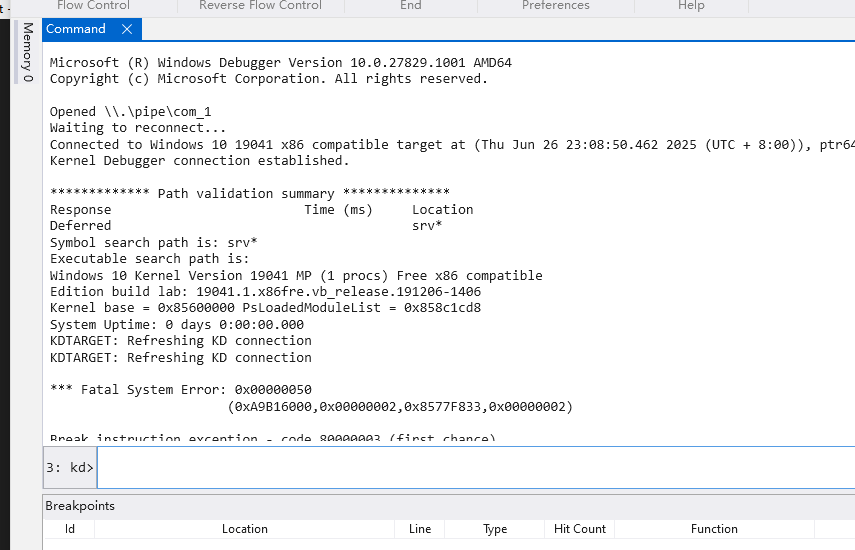The height and width of the screenshot is (550, 855).
Task: Sort breakpoints by Function column
Action: pos(714,529)
